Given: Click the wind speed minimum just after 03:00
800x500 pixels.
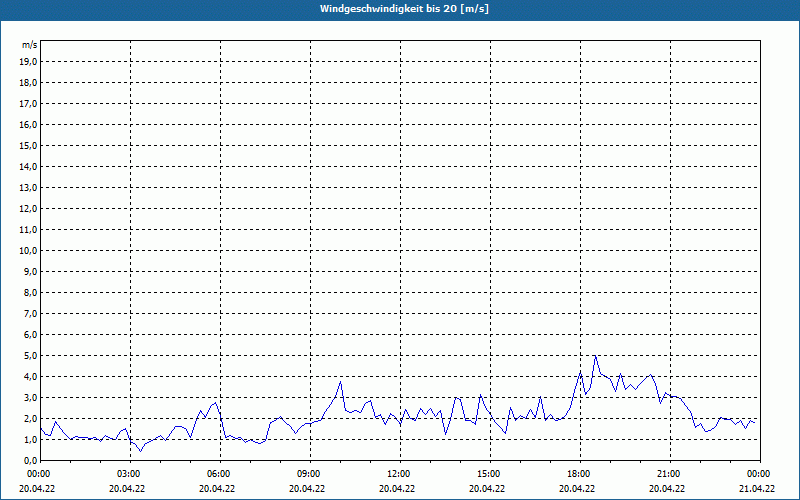Looking at the screenshot, I should coord(141,451).
